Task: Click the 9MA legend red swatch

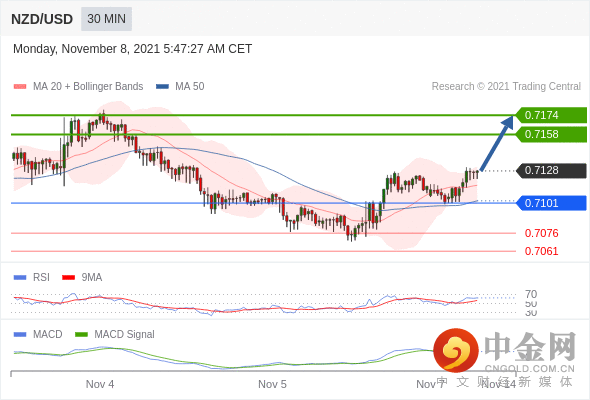Action: (x=68, y=278)
